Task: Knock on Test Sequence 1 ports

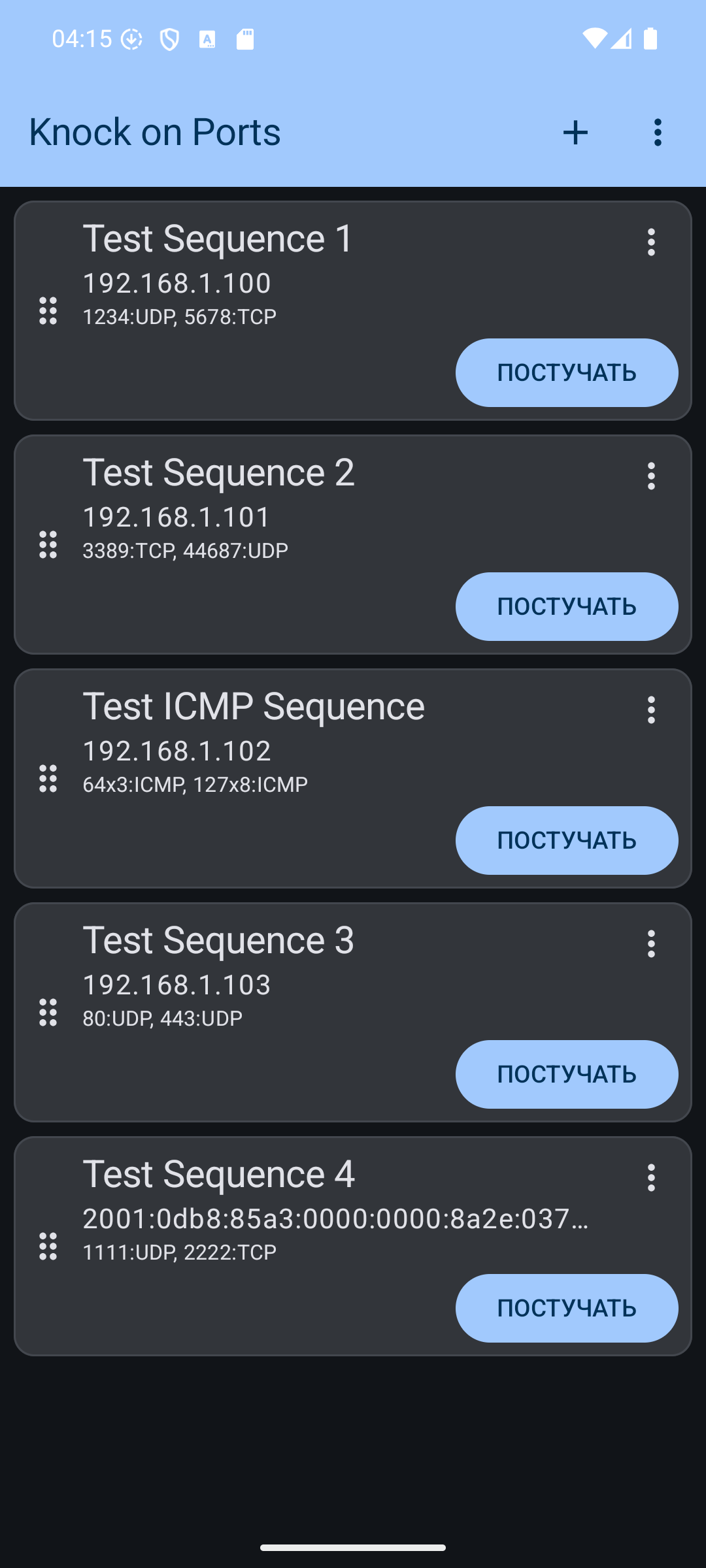Action: pos(567,372)
